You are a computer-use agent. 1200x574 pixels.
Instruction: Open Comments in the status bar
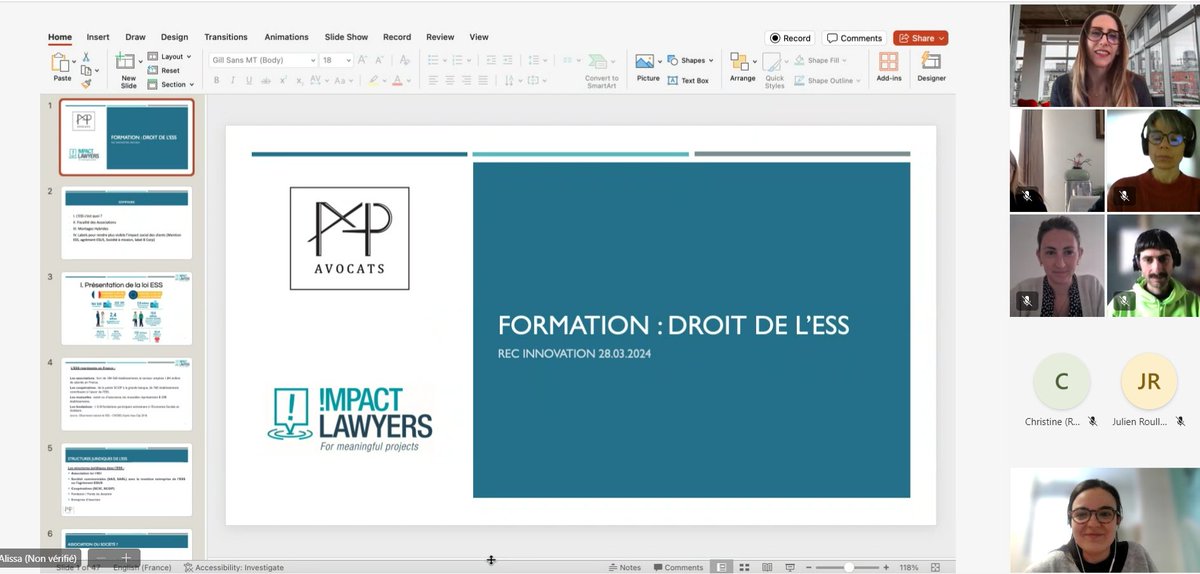tap(678, 567)
